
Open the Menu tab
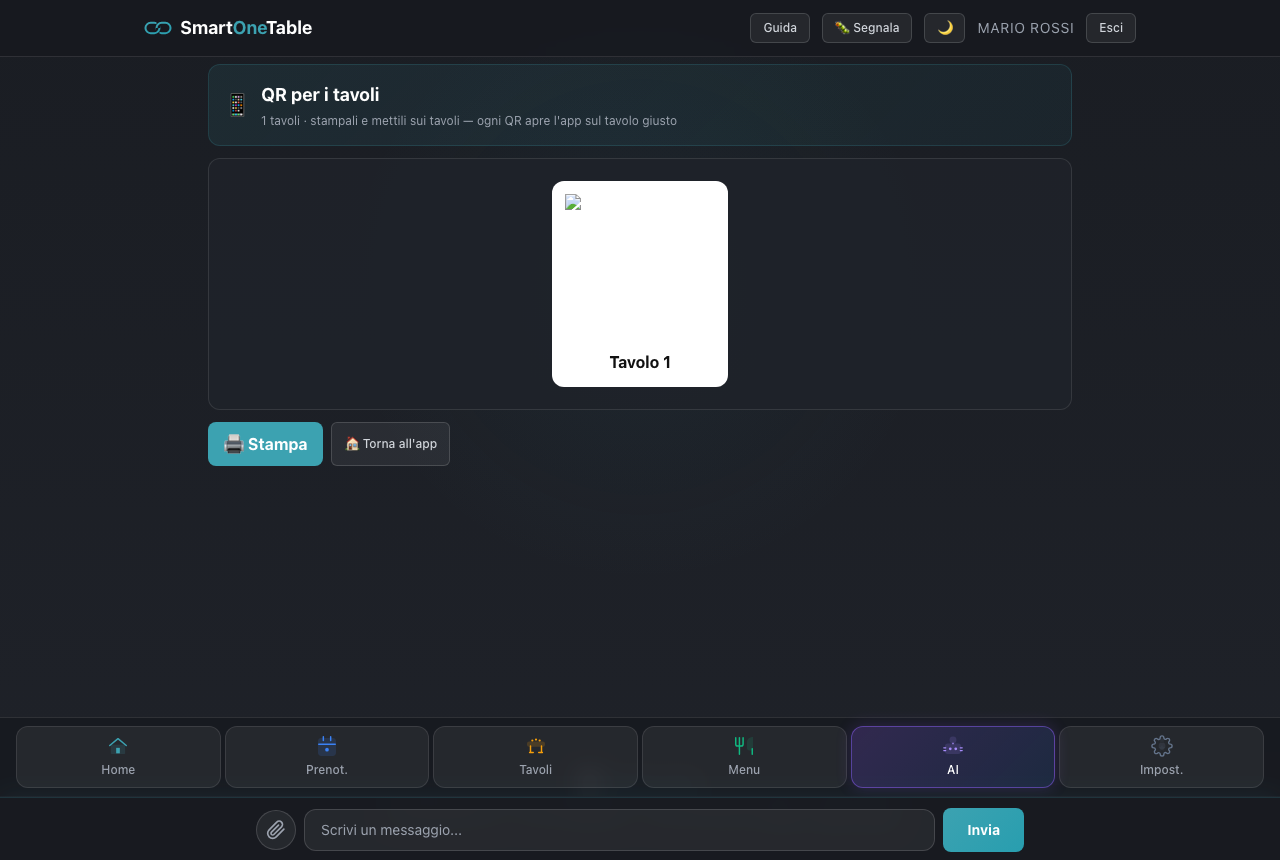click(744, 757)
